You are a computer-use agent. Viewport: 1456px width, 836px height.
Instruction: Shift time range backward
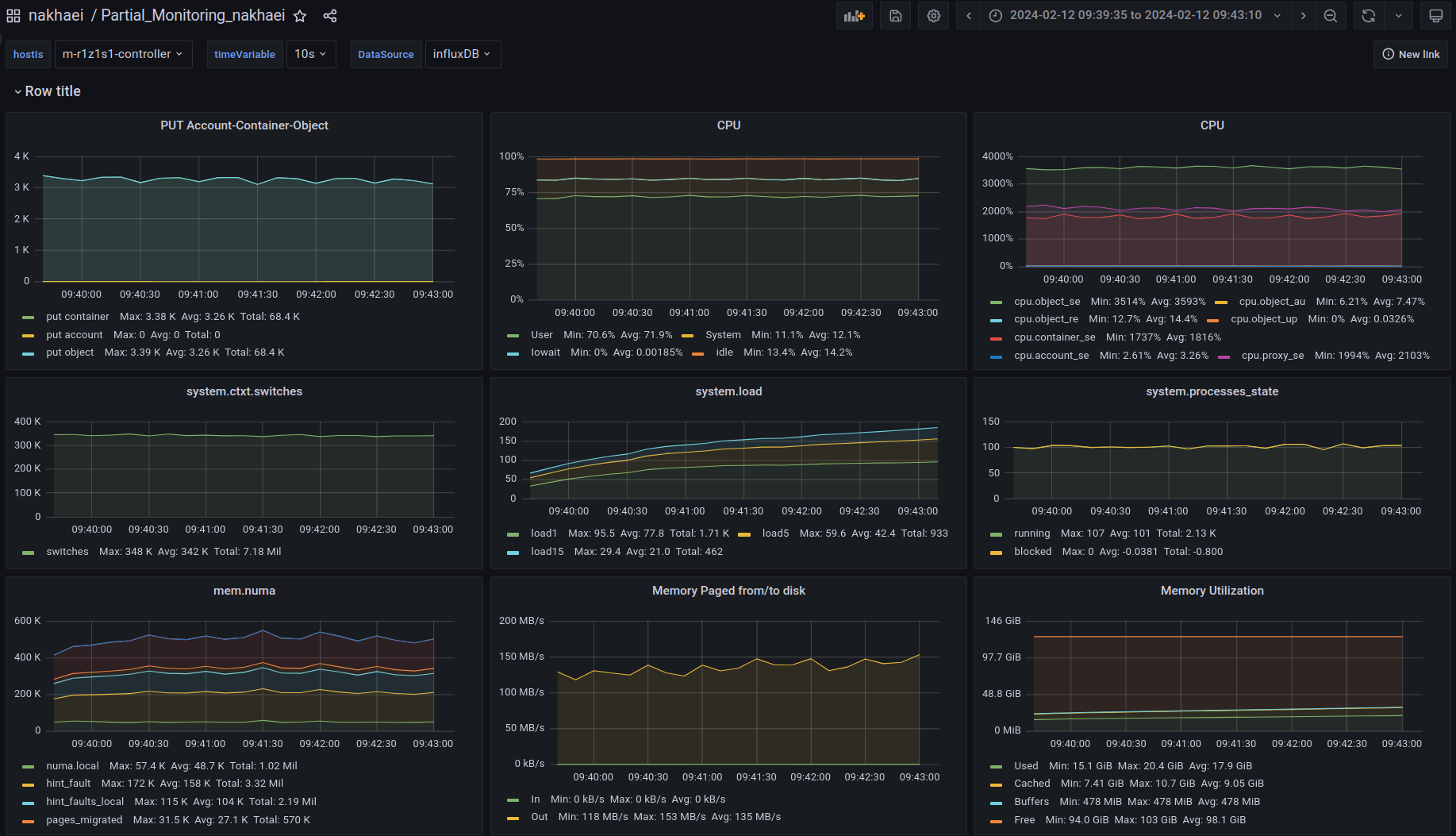point(968,16)
